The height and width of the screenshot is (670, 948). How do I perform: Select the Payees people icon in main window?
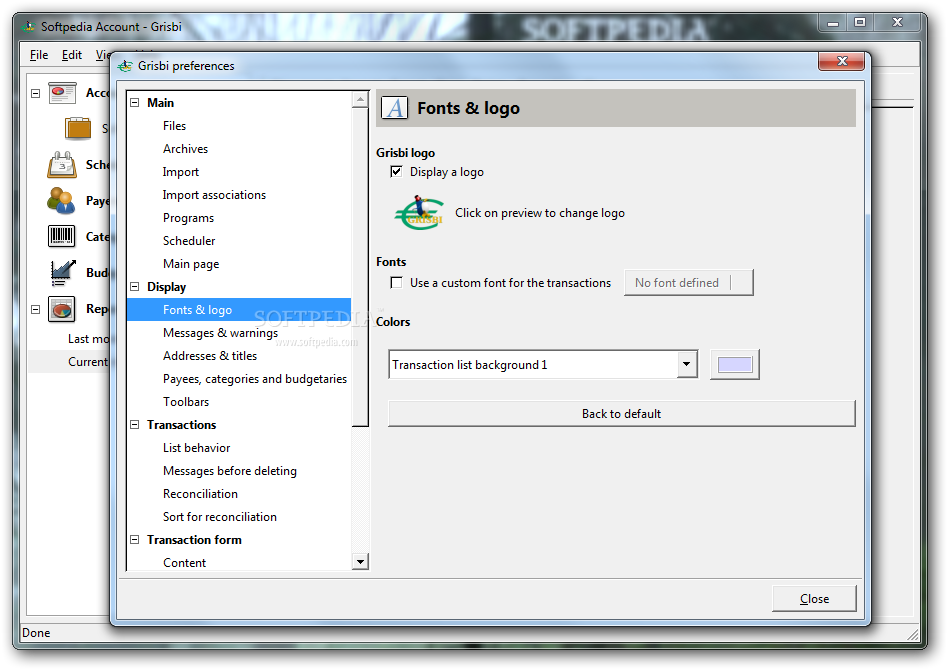(x=61, y=201)
